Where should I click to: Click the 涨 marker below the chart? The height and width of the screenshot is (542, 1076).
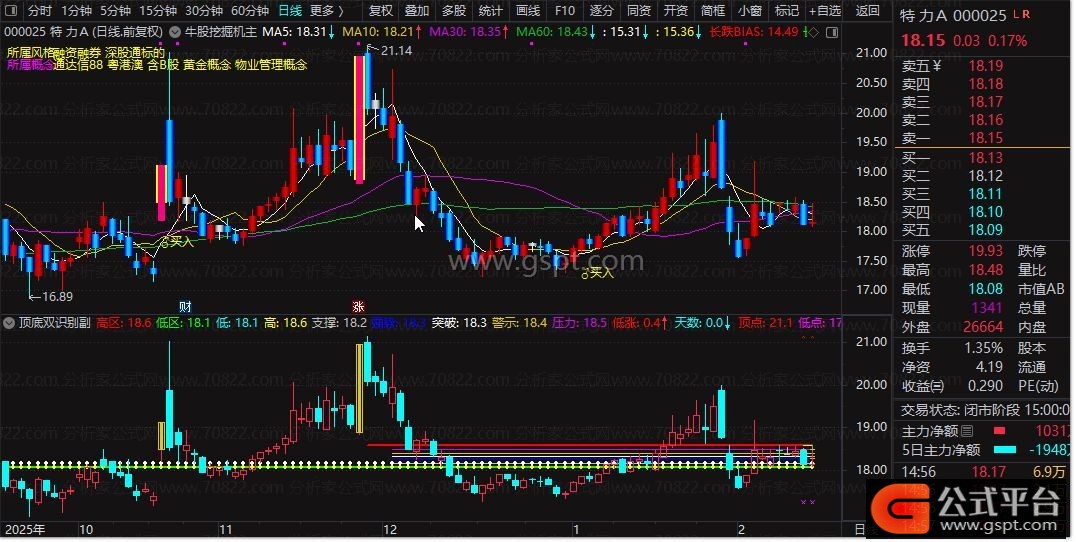coord(357,305)
